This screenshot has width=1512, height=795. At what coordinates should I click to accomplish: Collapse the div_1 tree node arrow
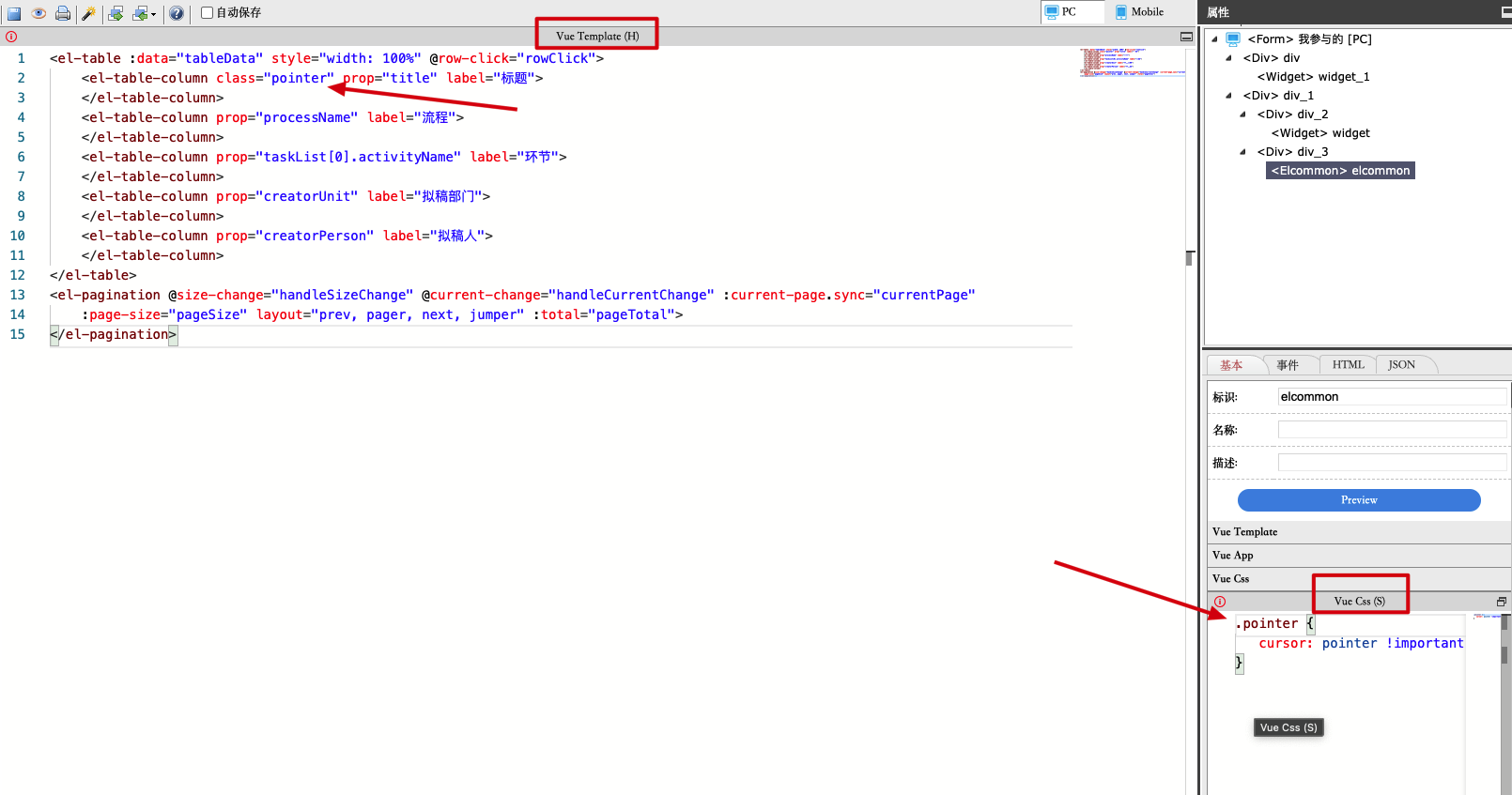point(1228,96)
